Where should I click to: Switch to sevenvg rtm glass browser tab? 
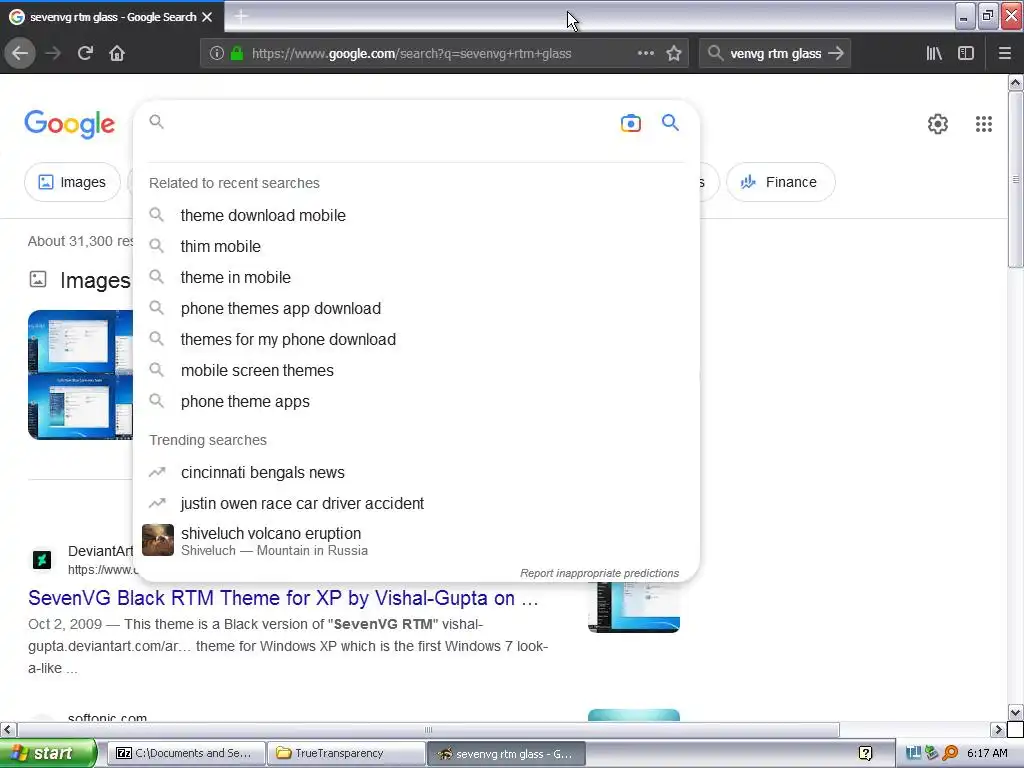coord(112,17)
